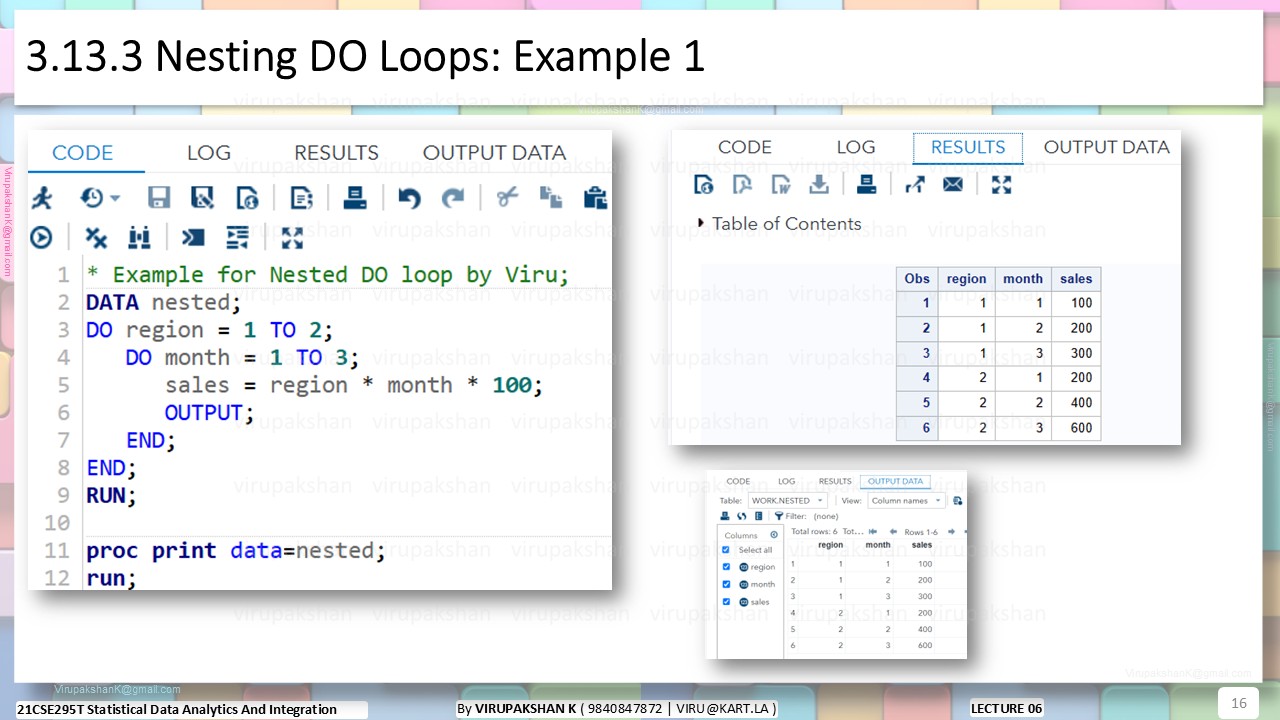
Task: Click the Filter funnel icon in output data
Action: 779,516
